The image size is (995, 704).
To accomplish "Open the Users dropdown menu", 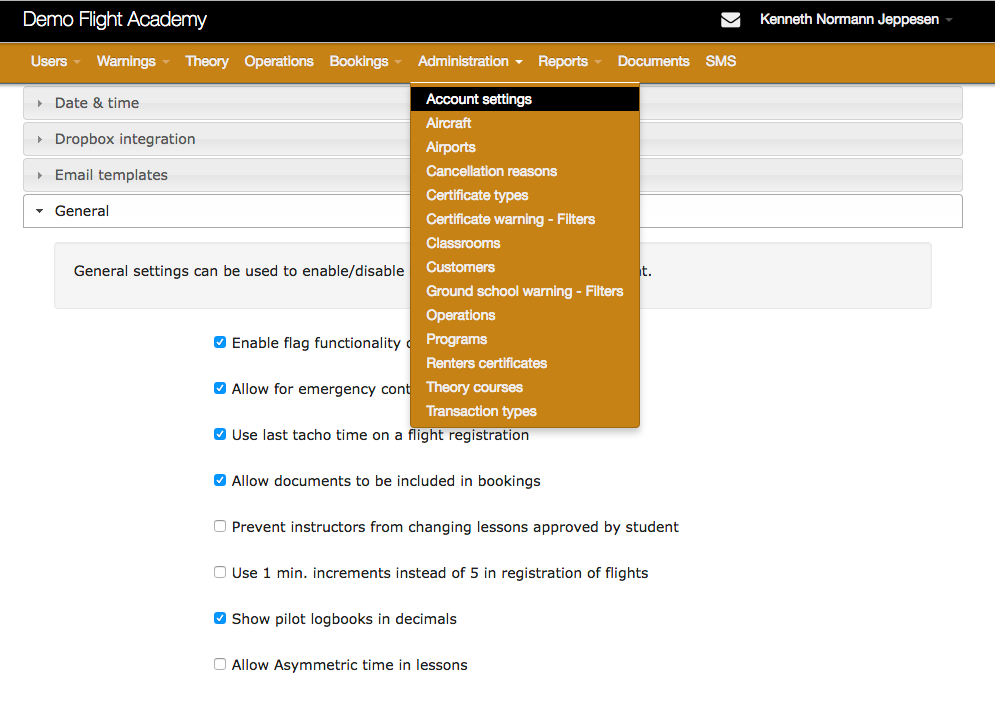I will tap(55, 62).
